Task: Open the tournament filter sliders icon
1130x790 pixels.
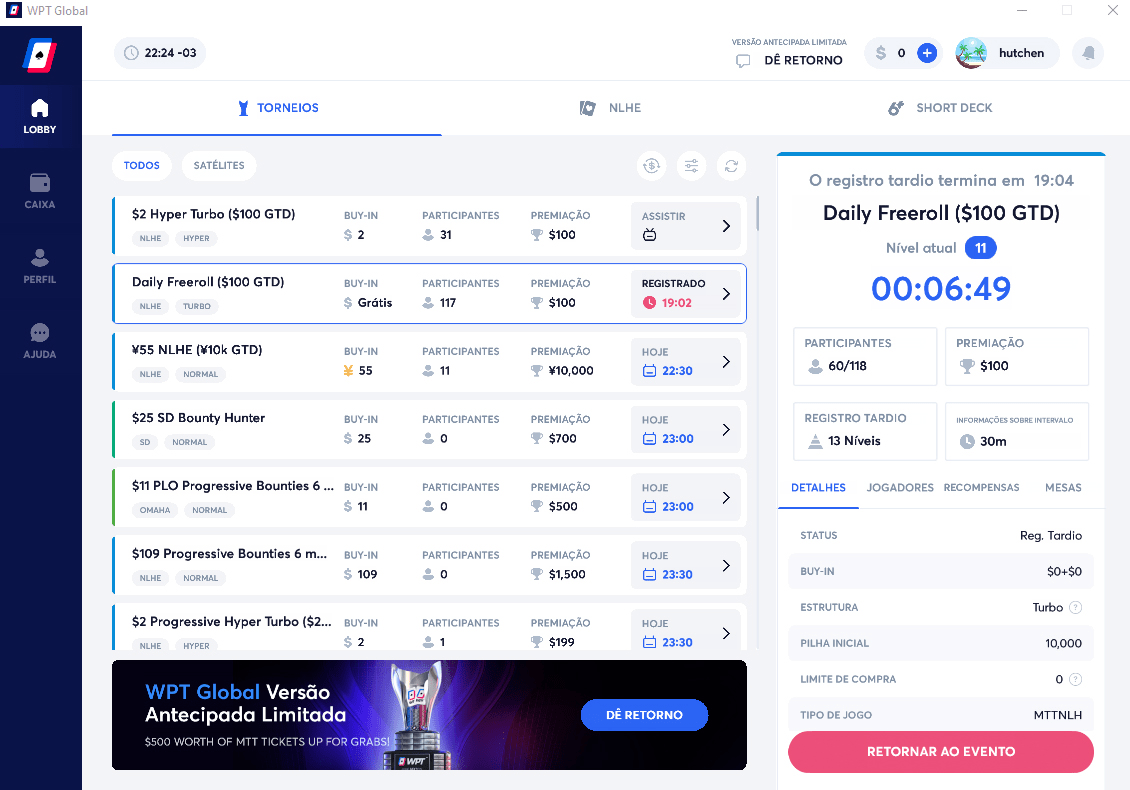Action: click(691, 166)
